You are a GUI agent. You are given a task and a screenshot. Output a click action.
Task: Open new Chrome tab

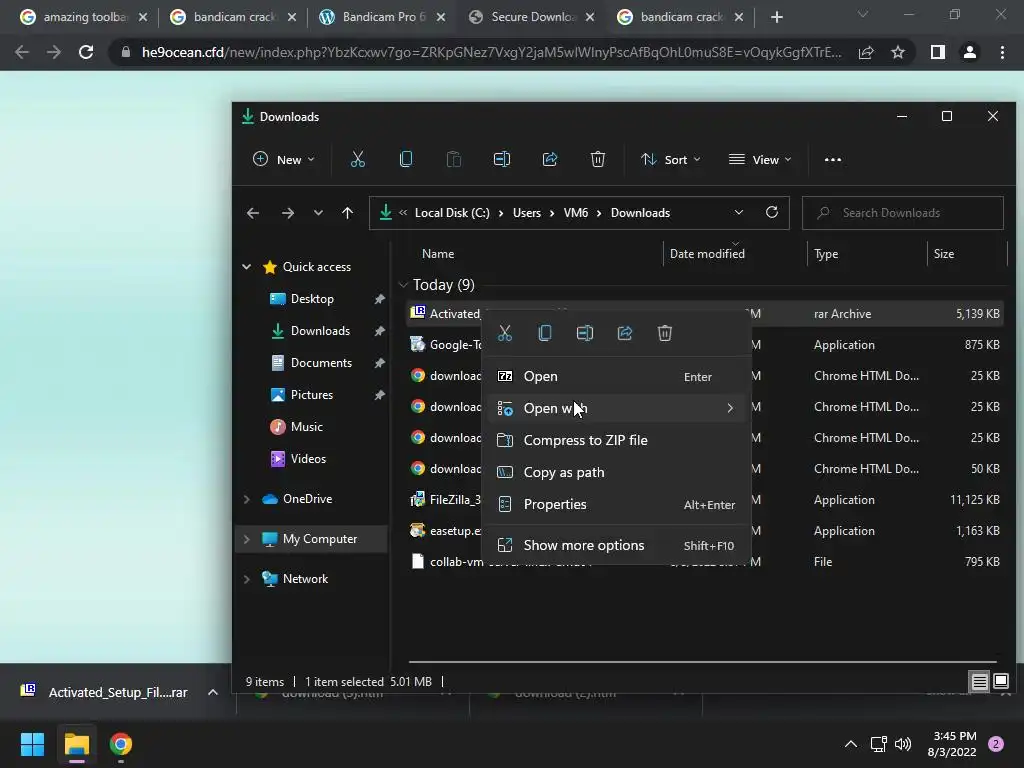[x=776, y=17]
